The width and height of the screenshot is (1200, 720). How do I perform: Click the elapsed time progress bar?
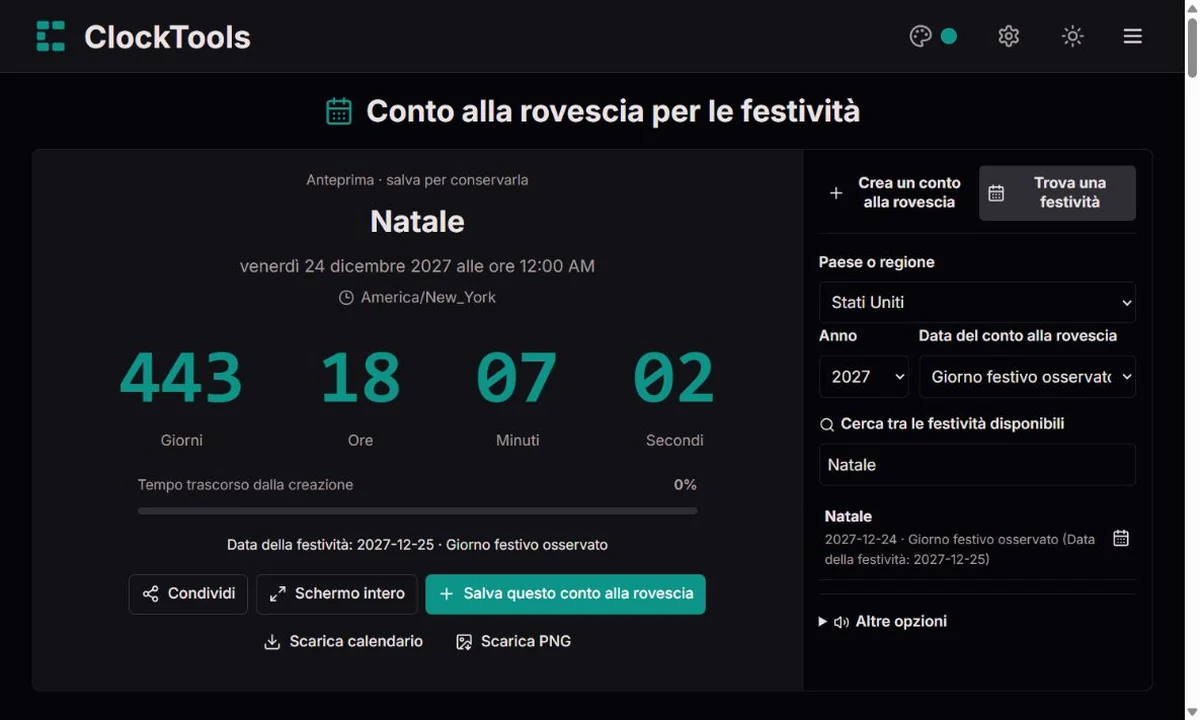[x=417, y=511]
